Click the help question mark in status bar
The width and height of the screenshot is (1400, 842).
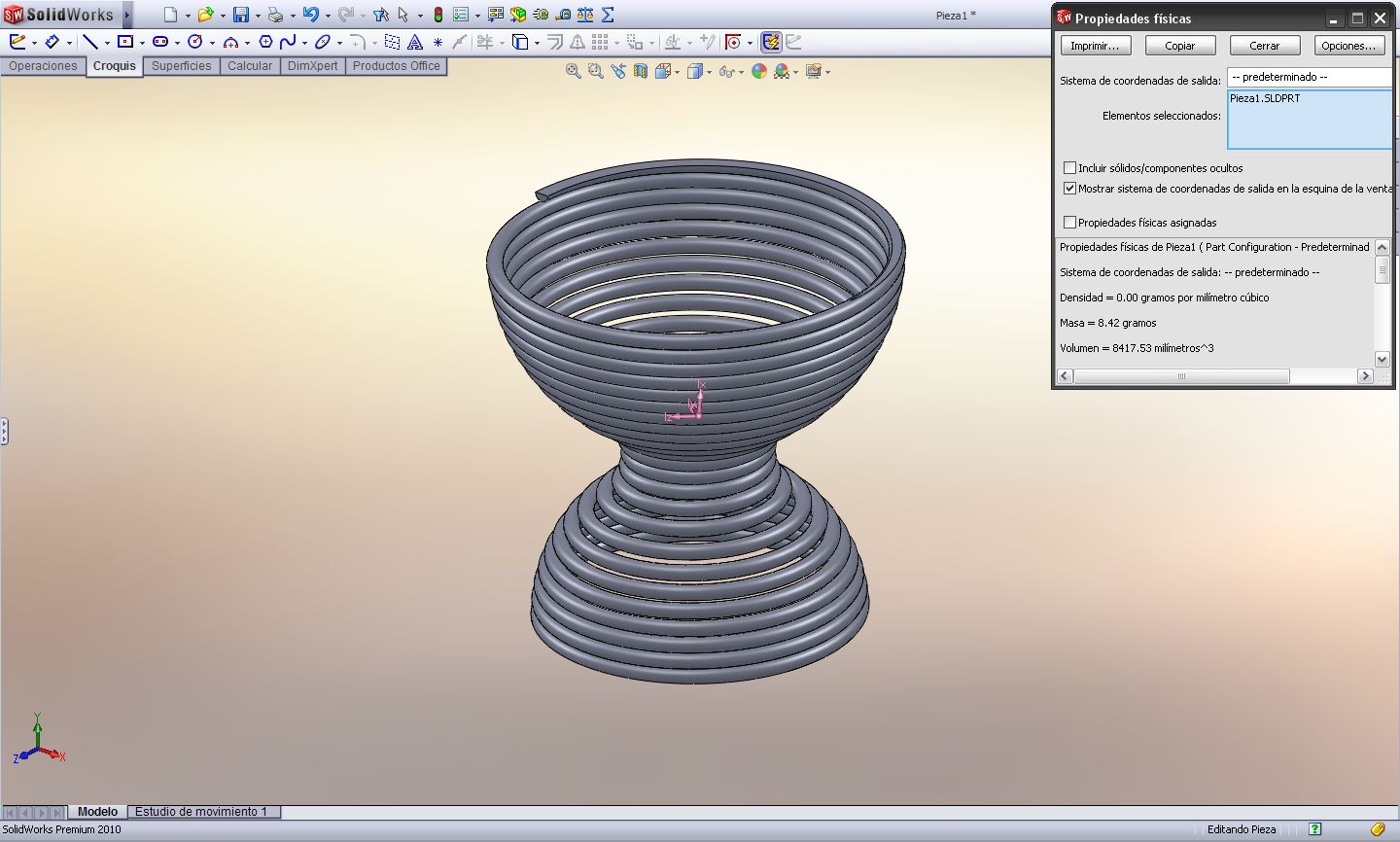[1314, 829]
